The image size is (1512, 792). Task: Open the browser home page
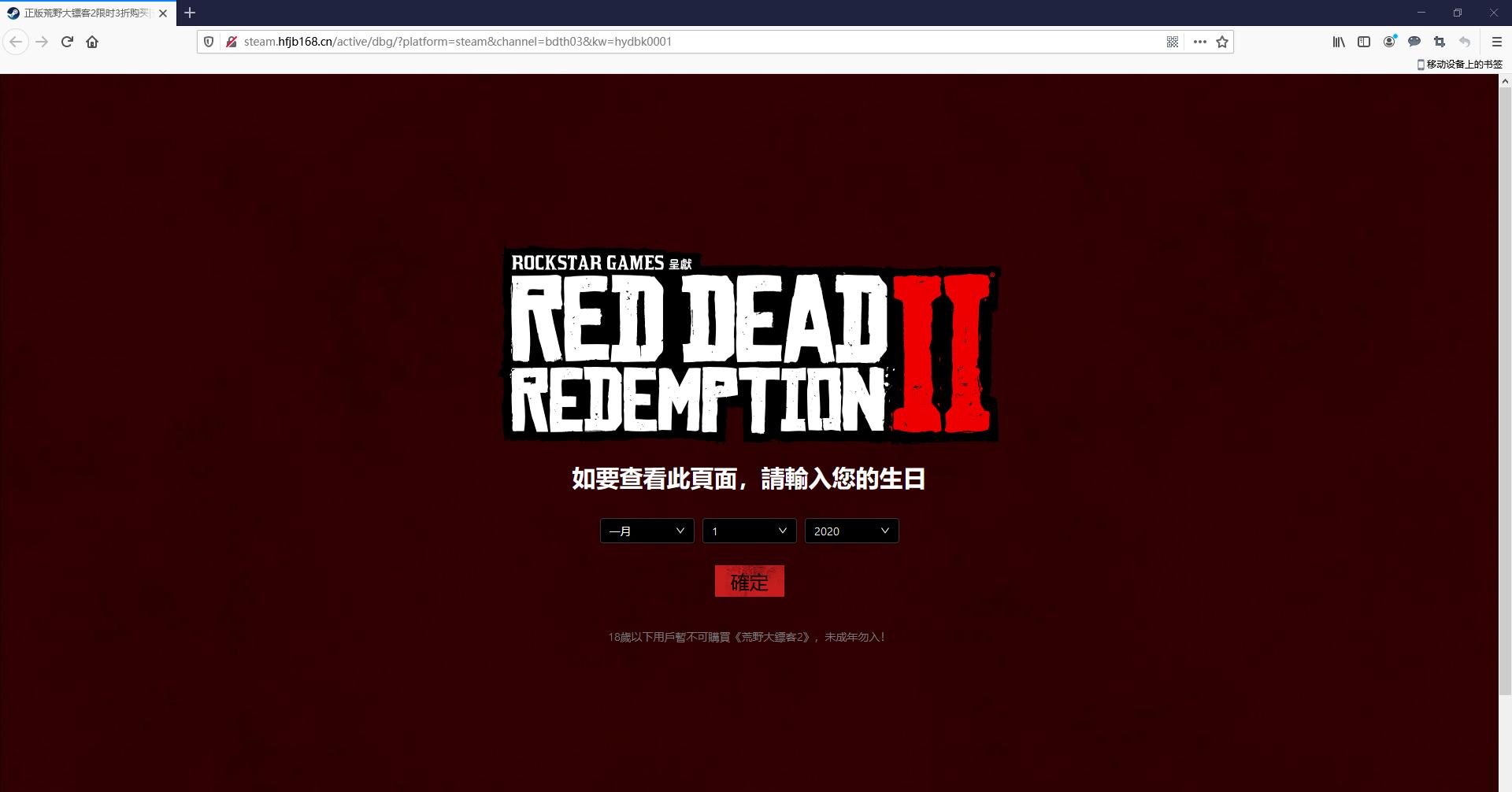click(x=92, y=42)
